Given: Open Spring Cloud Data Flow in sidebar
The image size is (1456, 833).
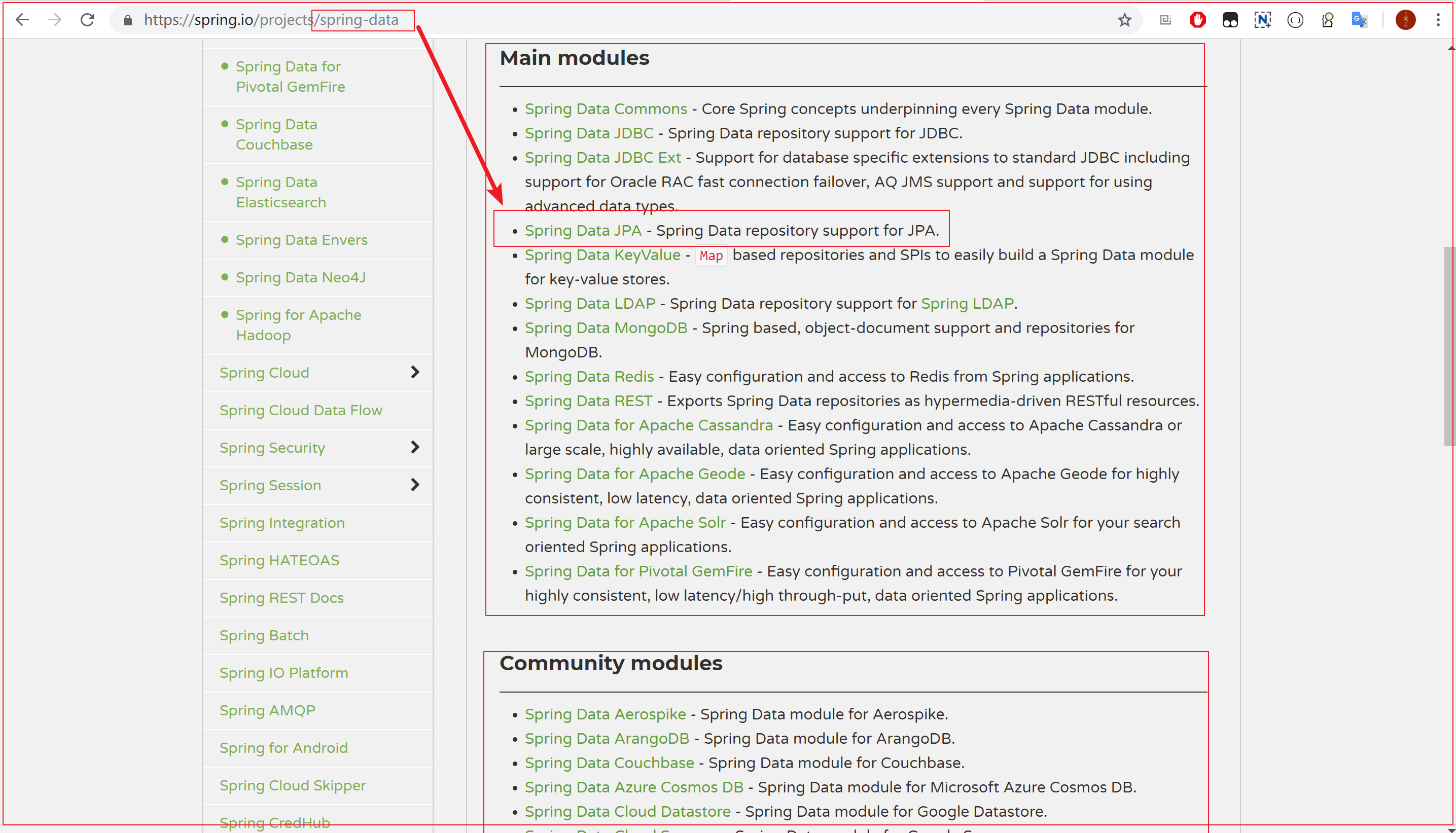Looking at the screenshot, I should [x=301, y=410].
